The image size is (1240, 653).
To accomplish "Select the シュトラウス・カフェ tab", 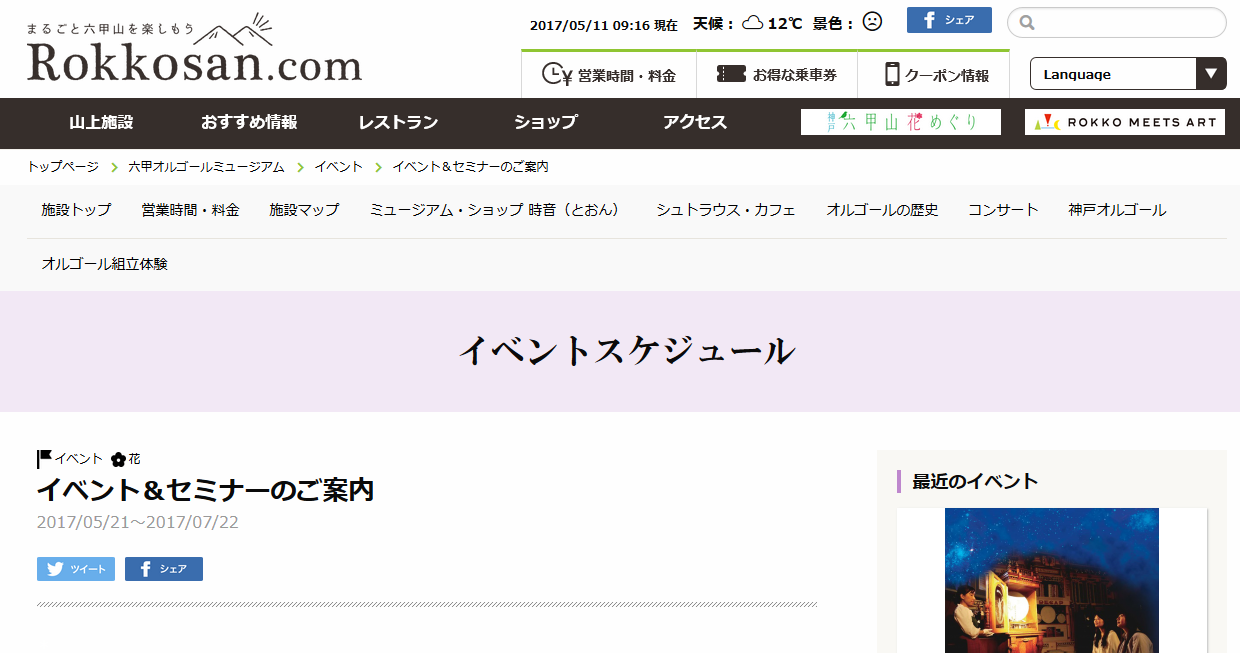I will point(726,210).
